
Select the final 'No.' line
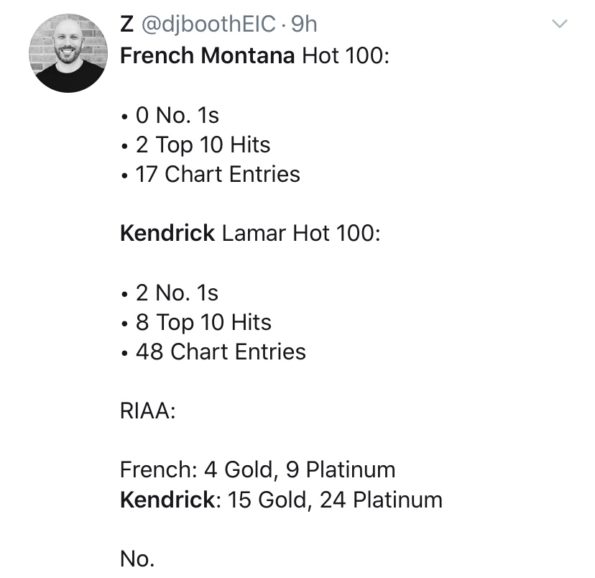[137, 559]
